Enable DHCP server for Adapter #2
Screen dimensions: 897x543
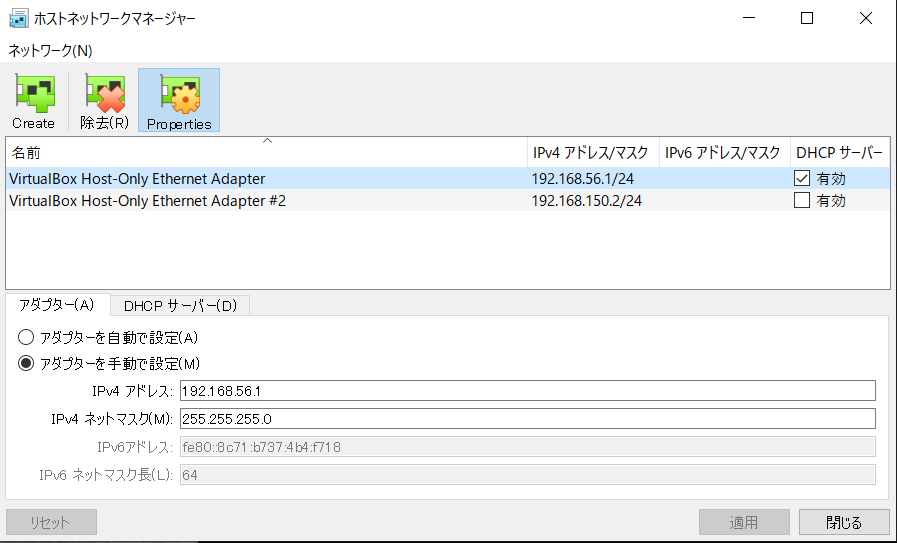pyautogui.click(x=802, y=200)
